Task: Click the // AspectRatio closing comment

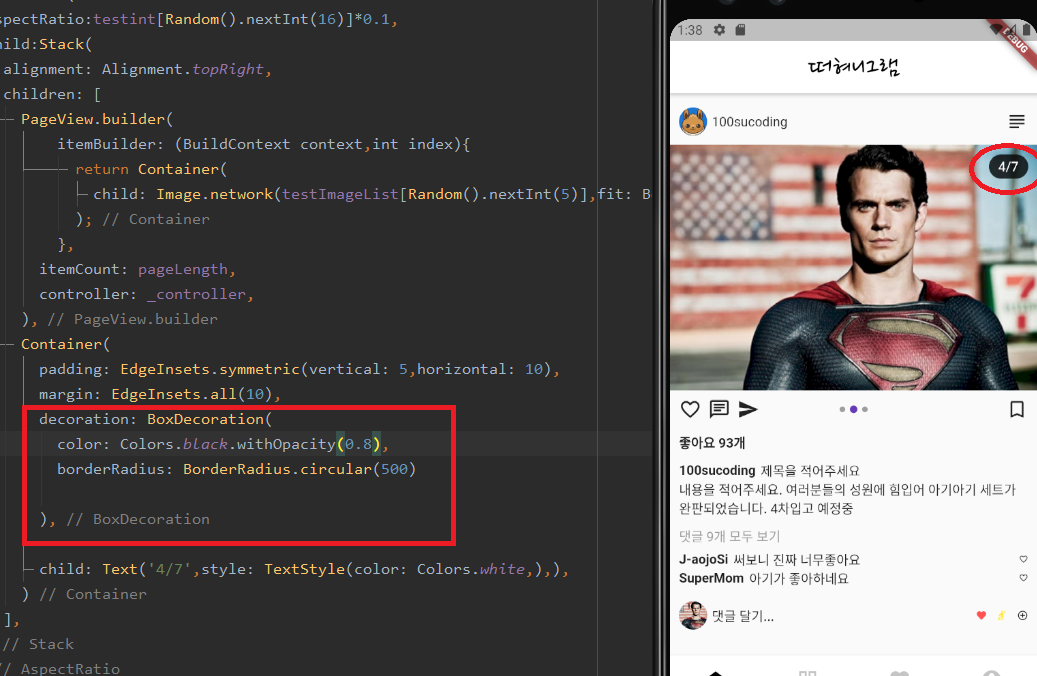Action: tap(61, 669)
